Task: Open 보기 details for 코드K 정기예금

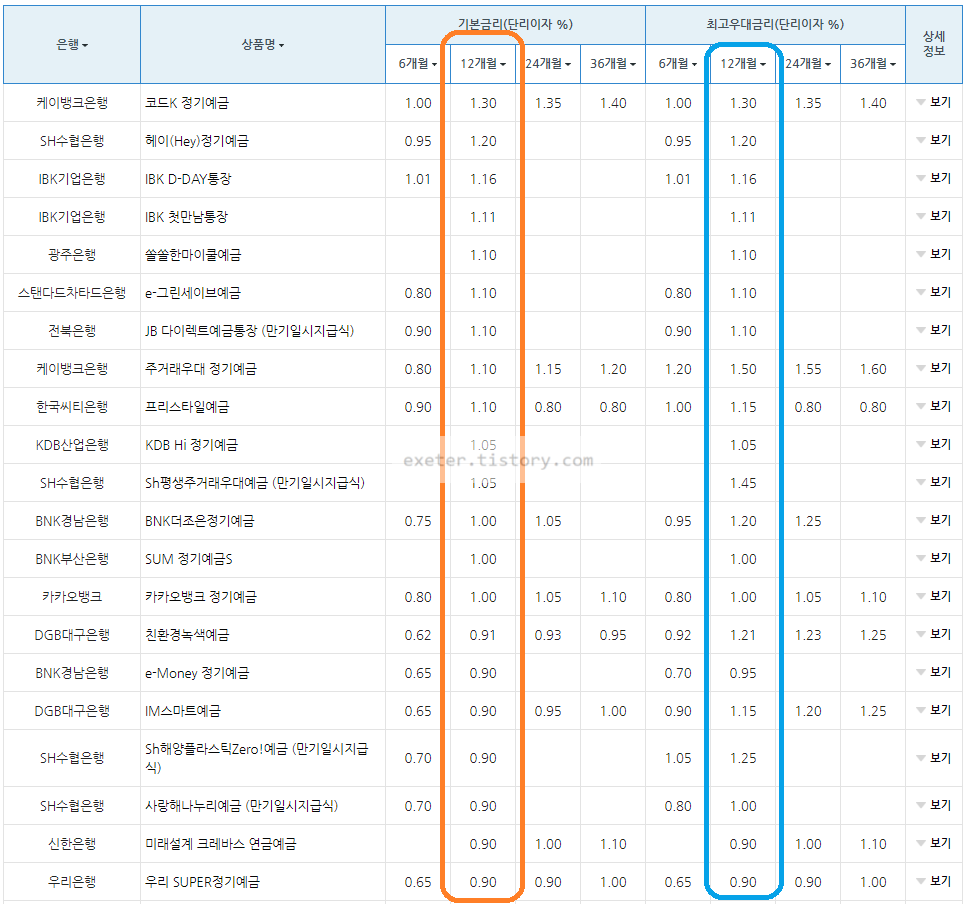Action: pyautogui.click(x=934, y=102)
